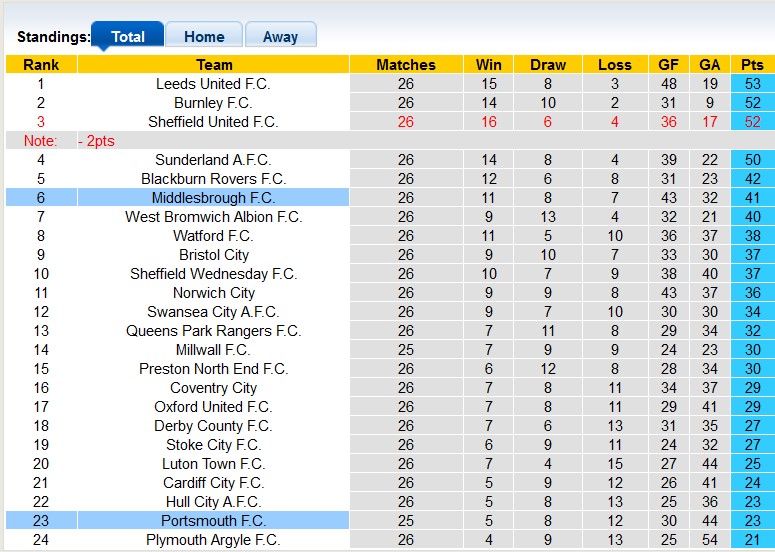Click the Watford F.C. team name
775x552 pixels.
(213, 236)
